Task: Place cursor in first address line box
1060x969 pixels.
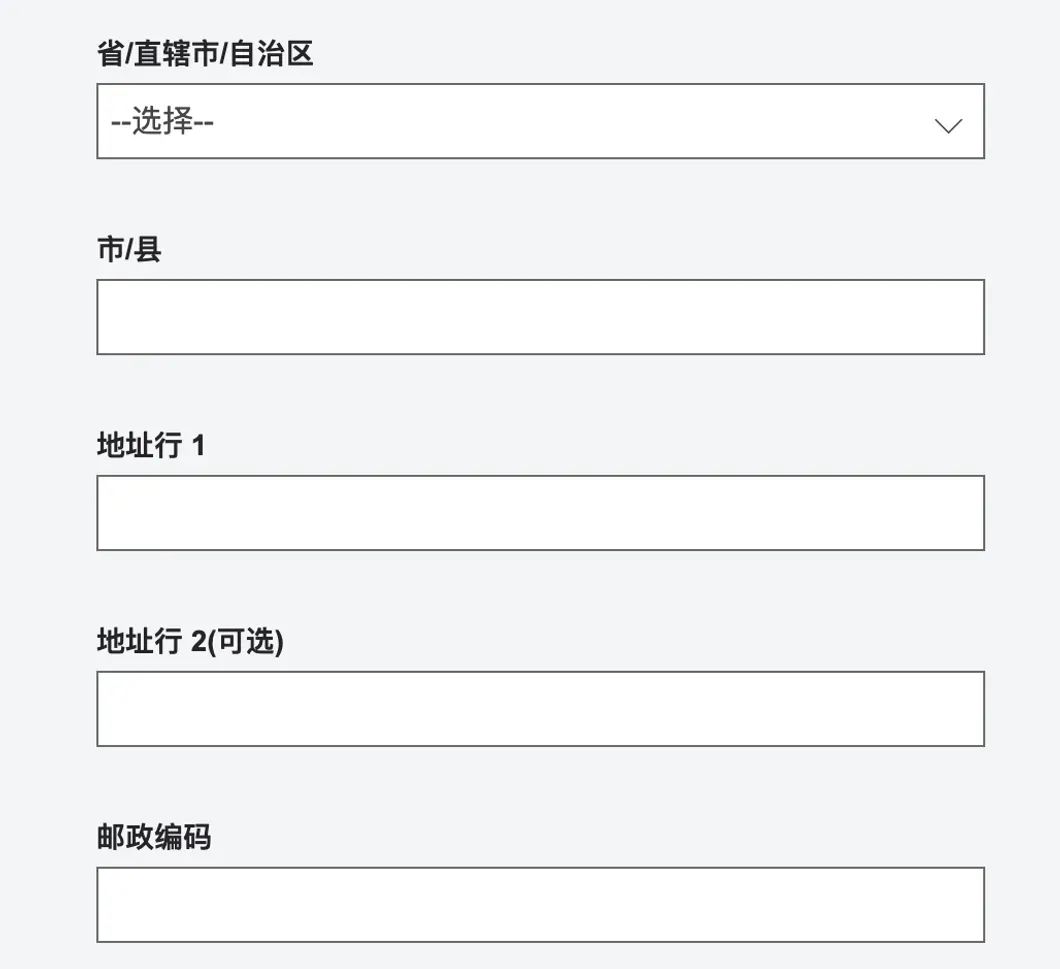Action: coord(540,513)
